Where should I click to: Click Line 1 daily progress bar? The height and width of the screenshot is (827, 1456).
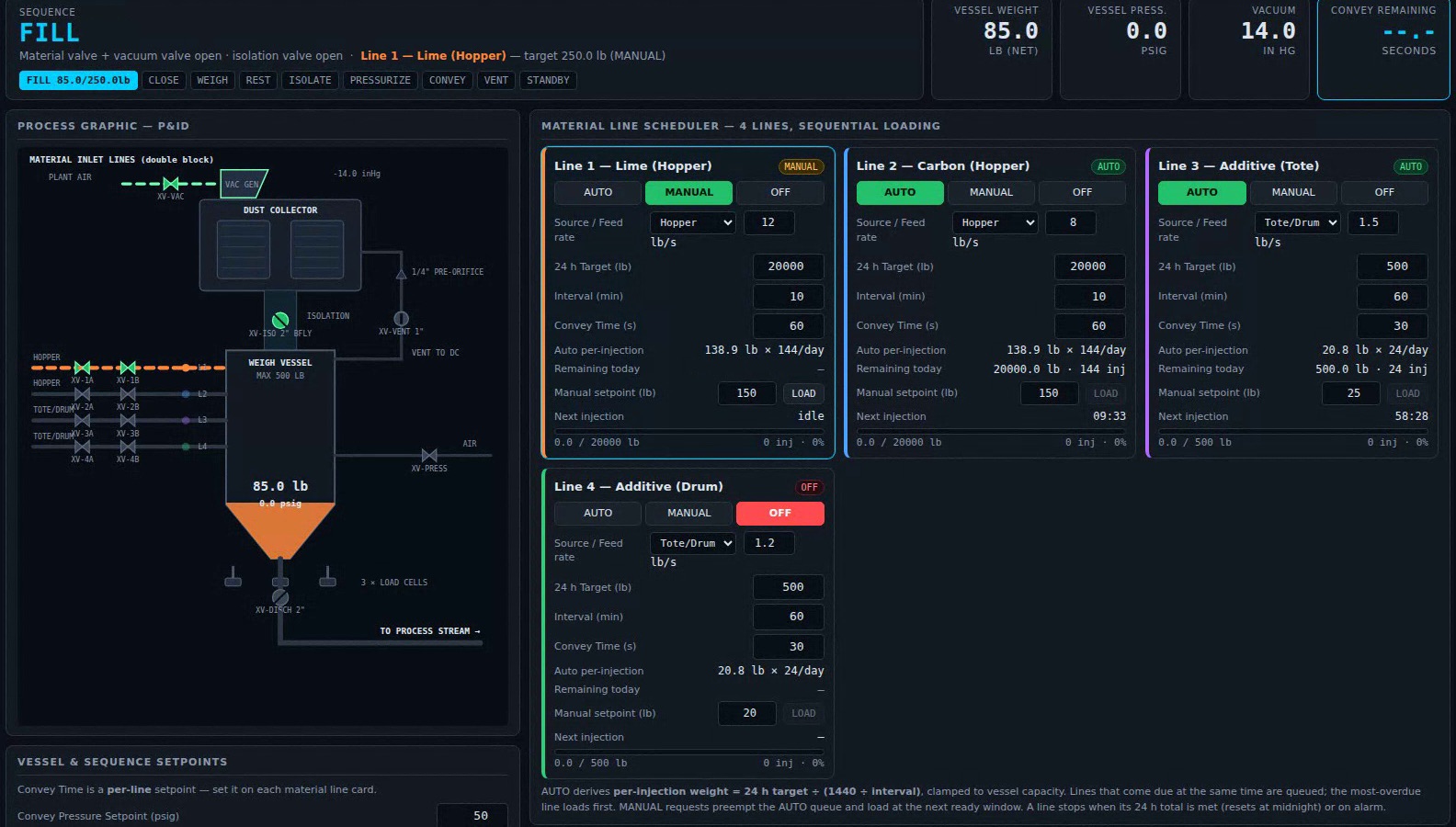click(x=689, y=431)
